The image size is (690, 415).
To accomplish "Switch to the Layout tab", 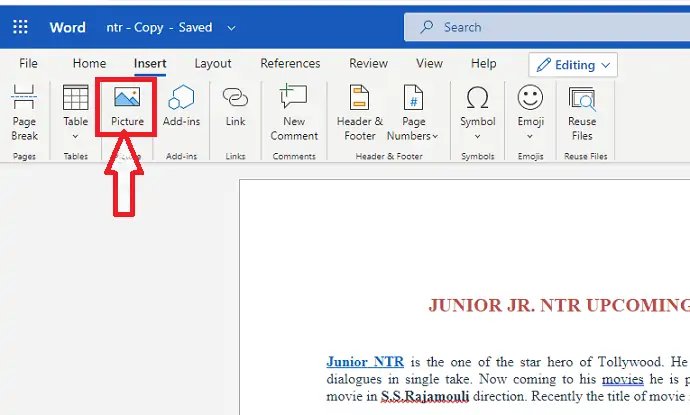I will tap(213, 64).
